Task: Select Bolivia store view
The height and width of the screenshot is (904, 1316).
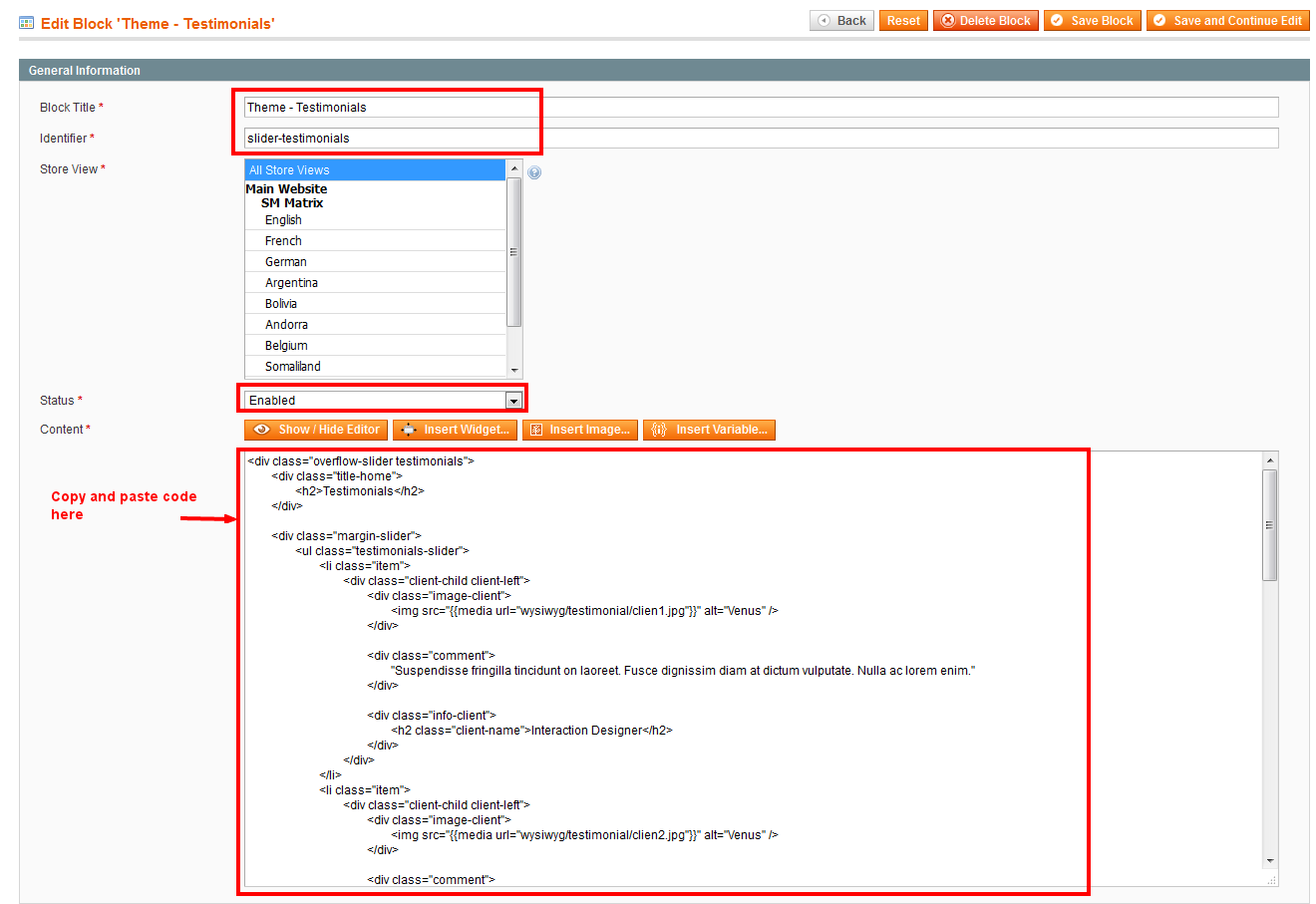Action: point(376,304)
